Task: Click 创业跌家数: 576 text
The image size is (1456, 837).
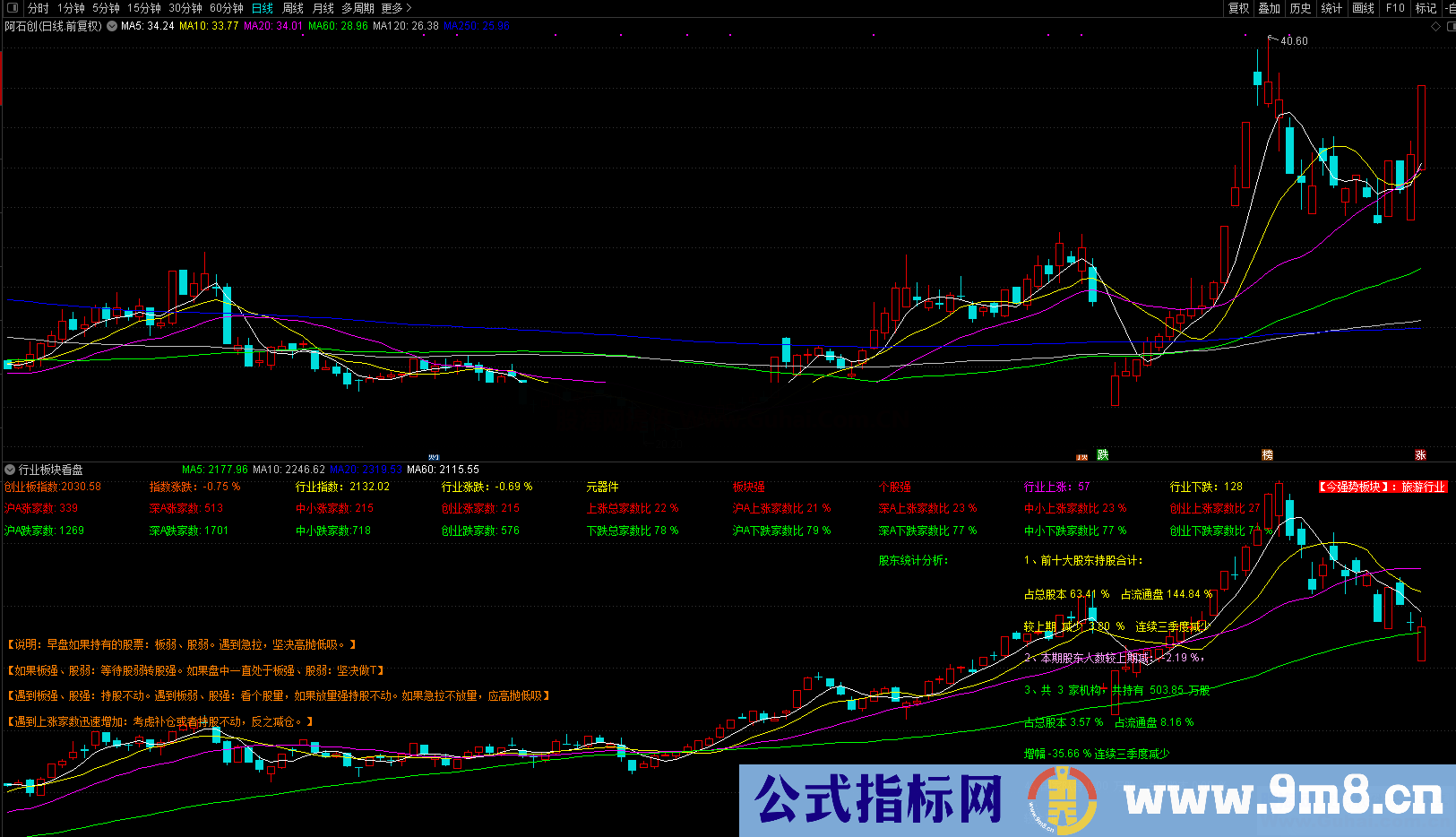Action: pyautogui.click(x=480, y=531)
